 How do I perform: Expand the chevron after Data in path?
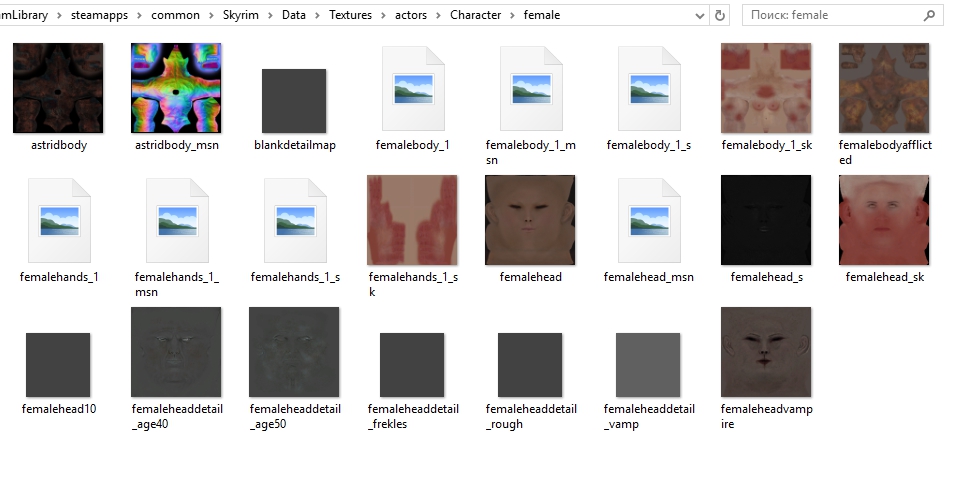[x=318, y=16]
